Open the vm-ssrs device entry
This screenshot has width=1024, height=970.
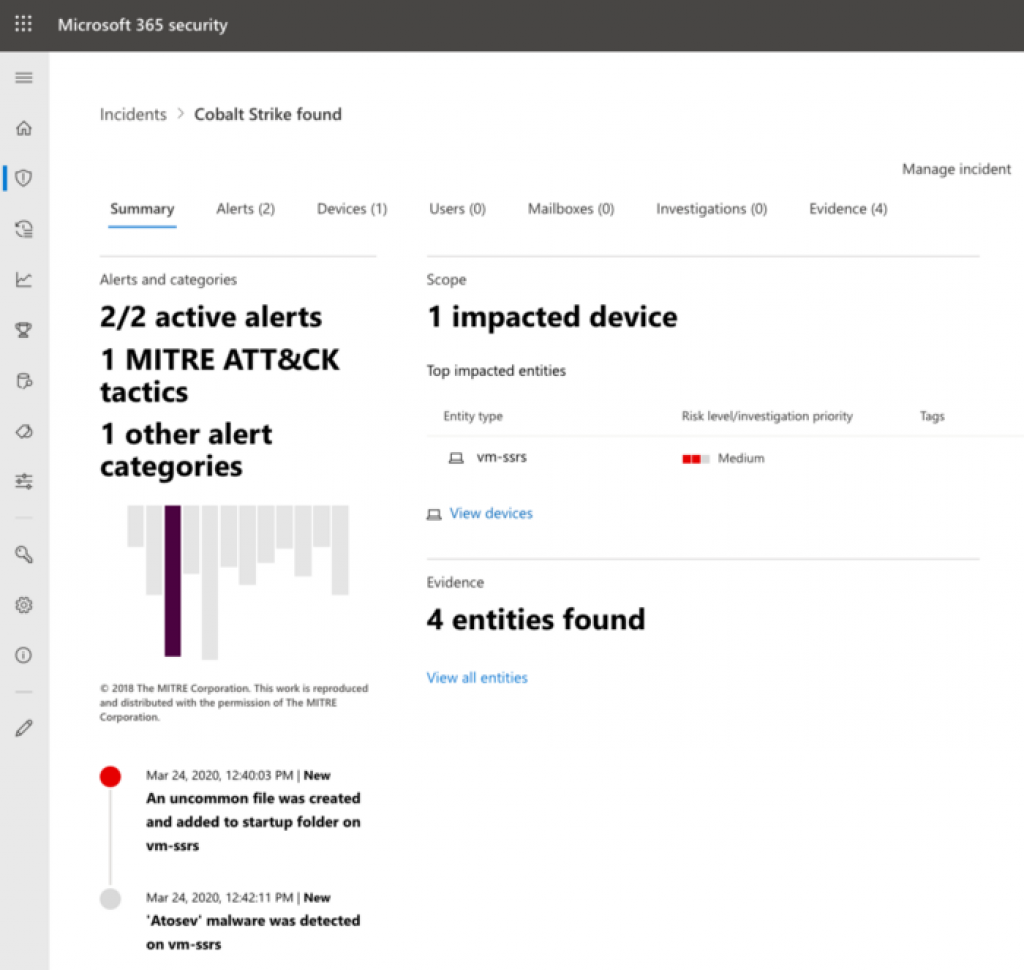click(x=502, y=457)
